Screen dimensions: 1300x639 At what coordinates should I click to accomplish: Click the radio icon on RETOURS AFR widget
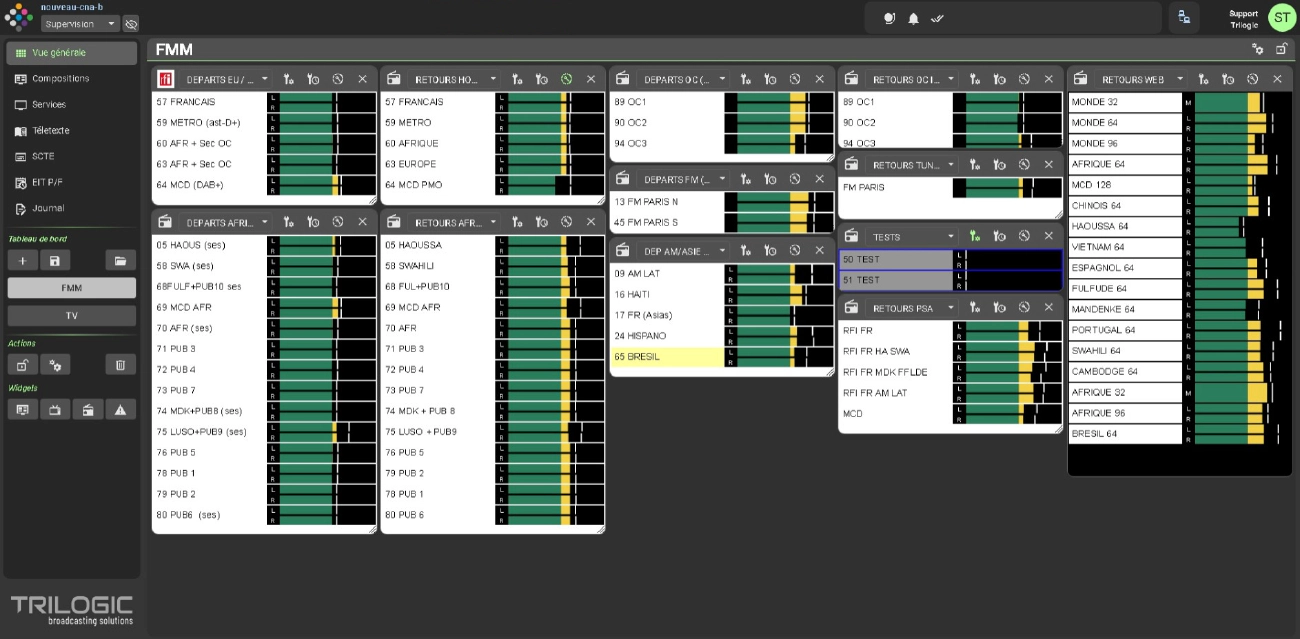(395, 222)
